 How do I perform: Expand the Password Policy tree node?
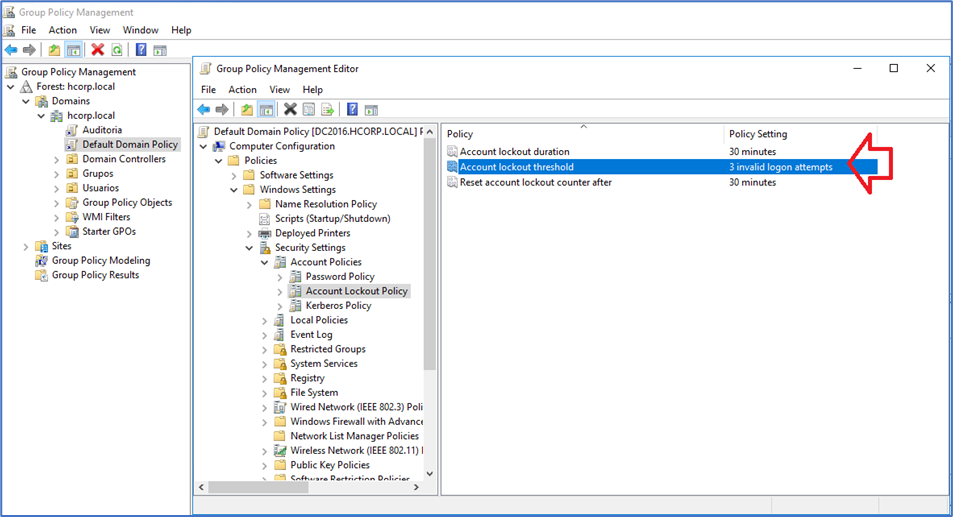click(x=280, y=277)
